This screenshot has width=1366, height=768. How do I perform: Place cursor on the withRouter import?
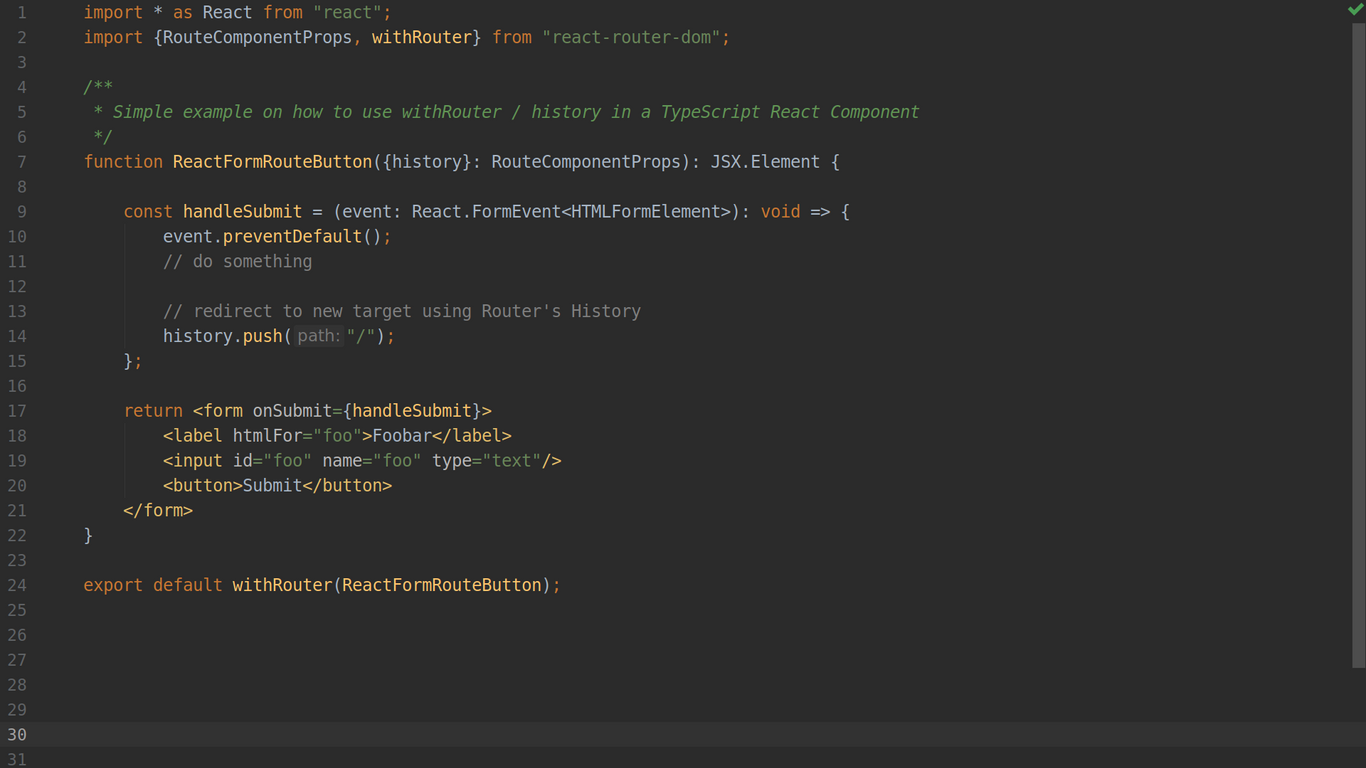[x=423, y=37]
